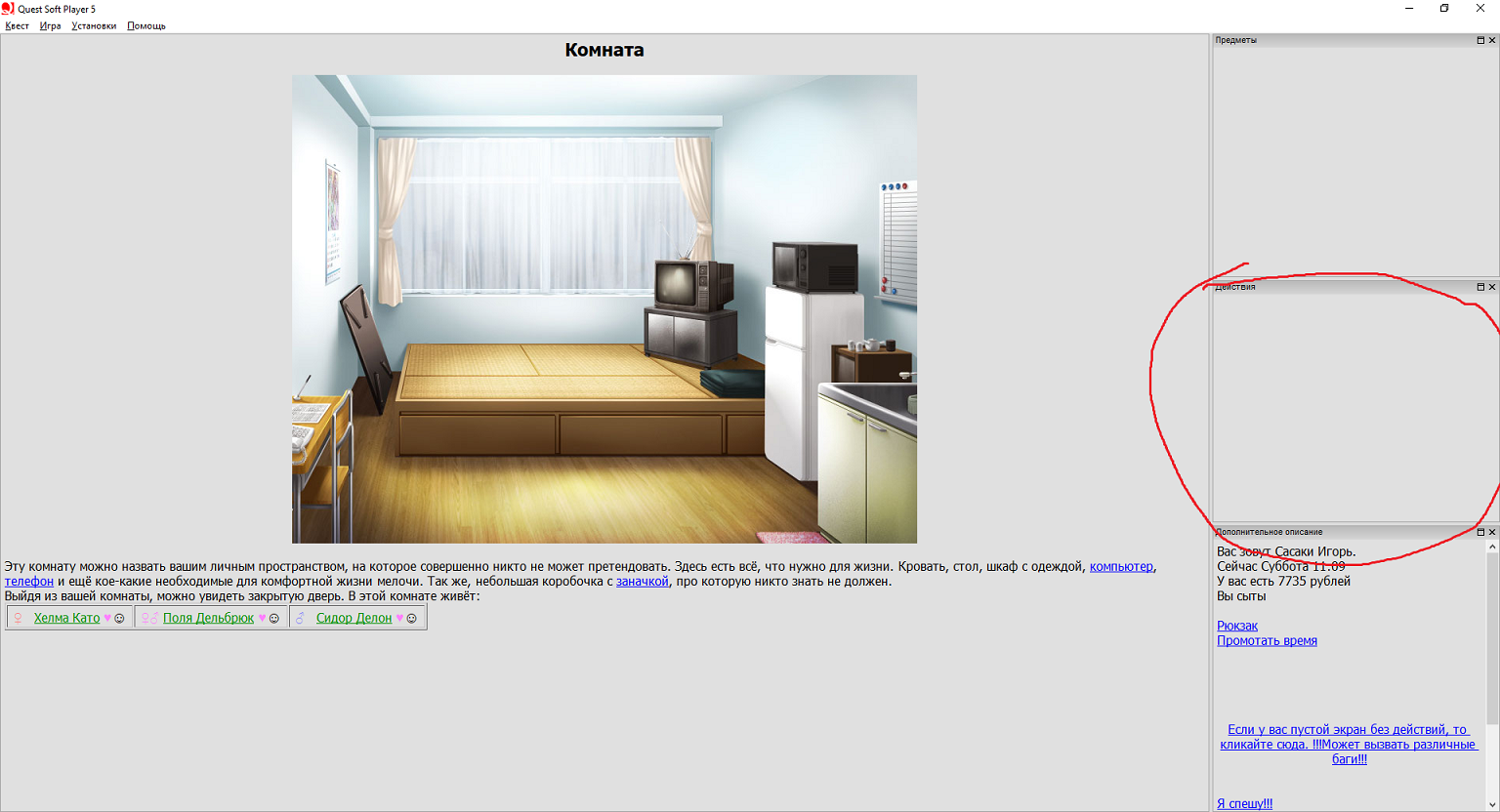The height and width of the screenshot is (812, 1500).
Task: Click the компьютер link in room description
Action: (1121, 566)
